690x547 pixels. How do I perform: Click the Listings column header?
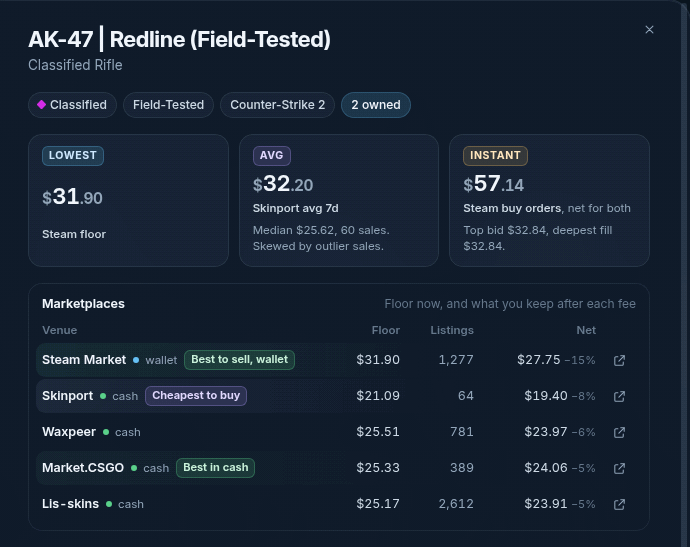click(x=452, y=330)
